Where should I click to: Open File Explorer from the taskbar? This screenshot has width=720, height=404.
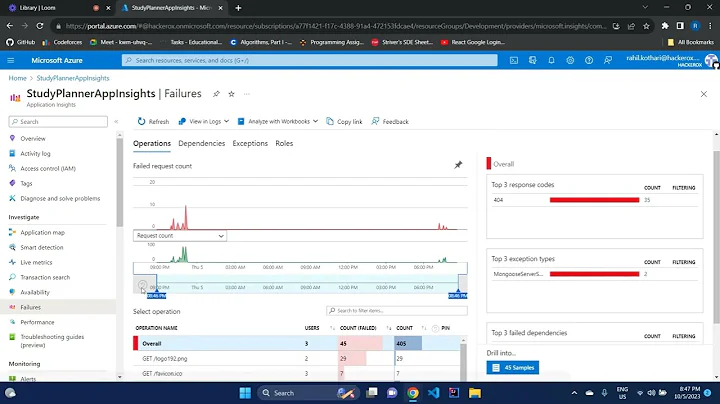[x=475, y=393]
